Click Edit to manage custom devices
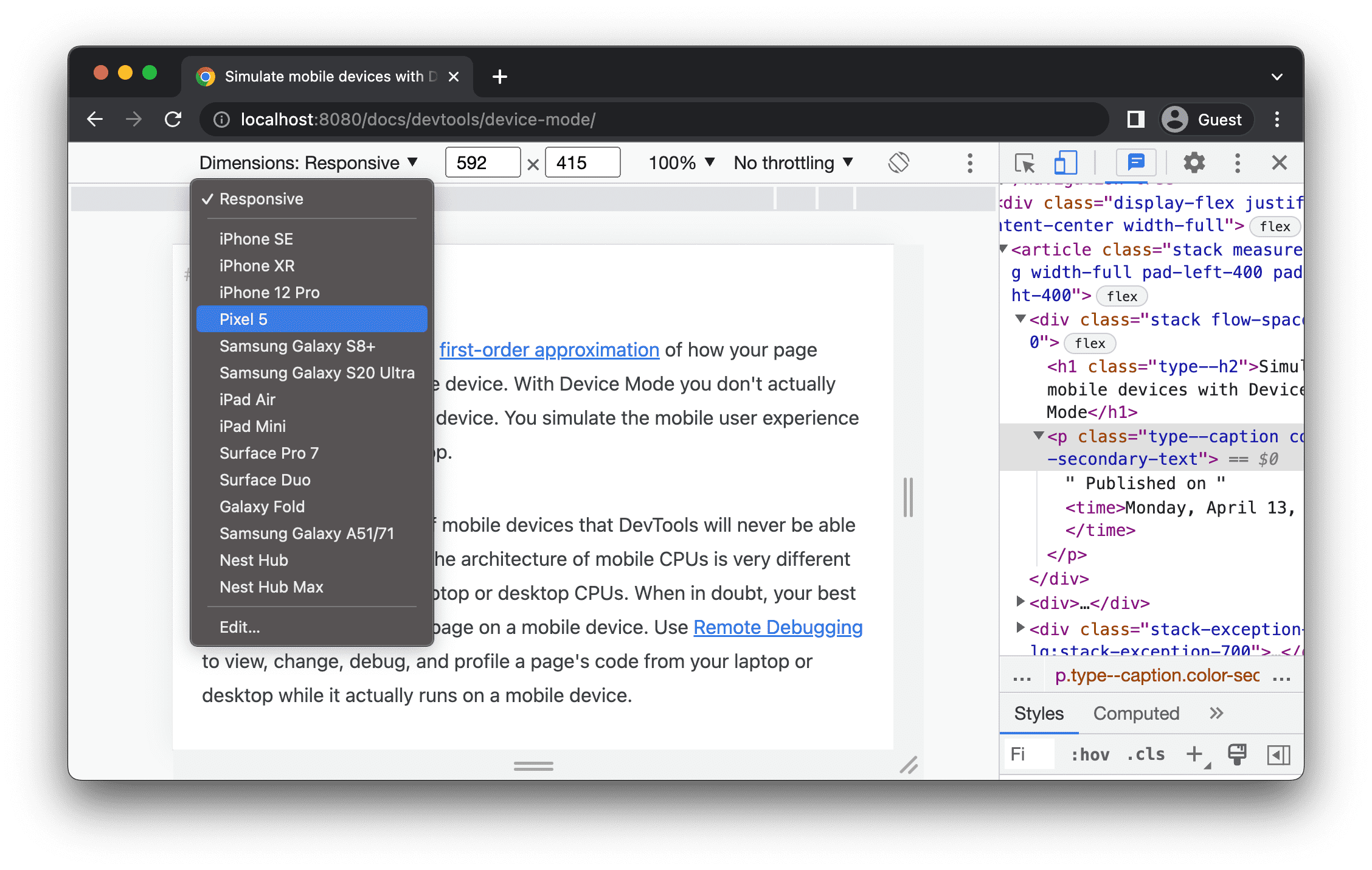 pos(240,627)
